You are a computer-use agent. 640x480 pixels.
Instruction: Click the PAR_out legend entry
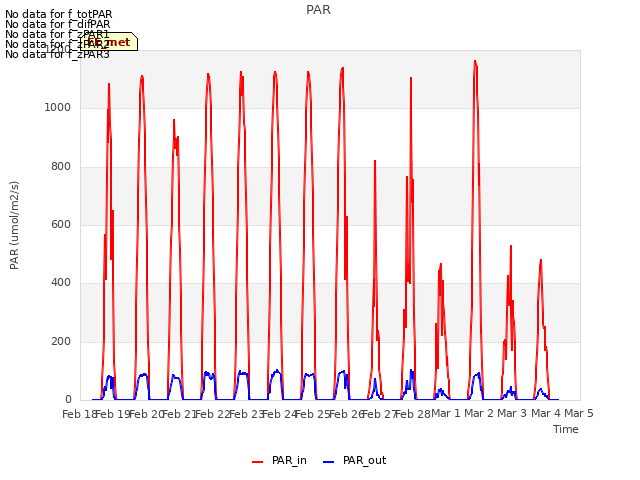[x=354, y=460]
